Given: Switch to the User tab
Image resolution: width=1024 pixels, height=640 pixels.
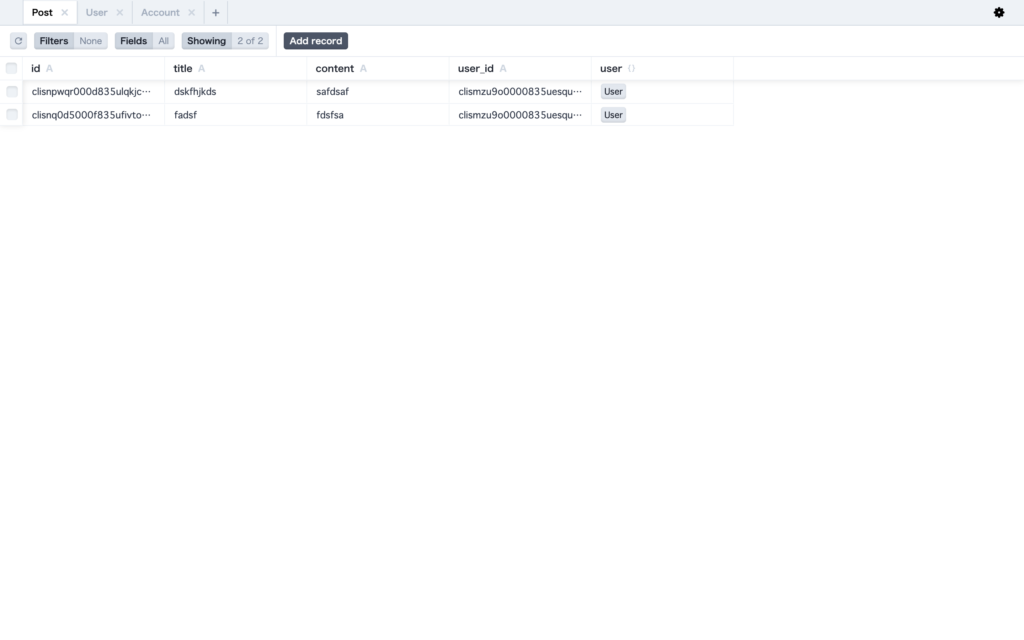Looking at the screenshot, I should [96, 13].
